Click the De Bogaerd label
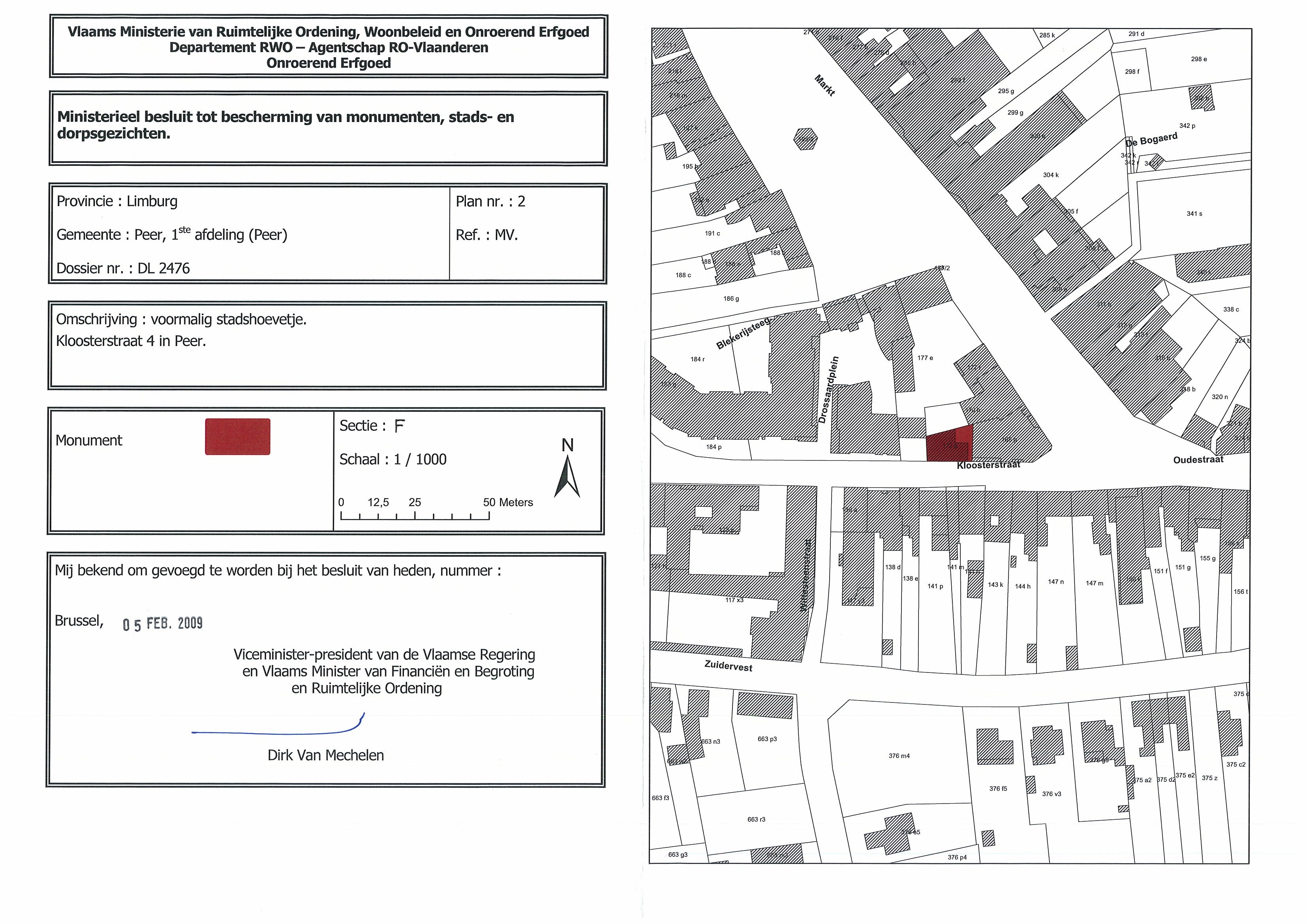Image resolution: width=1307 pixels, height=924 pixels. (1152, 139)
